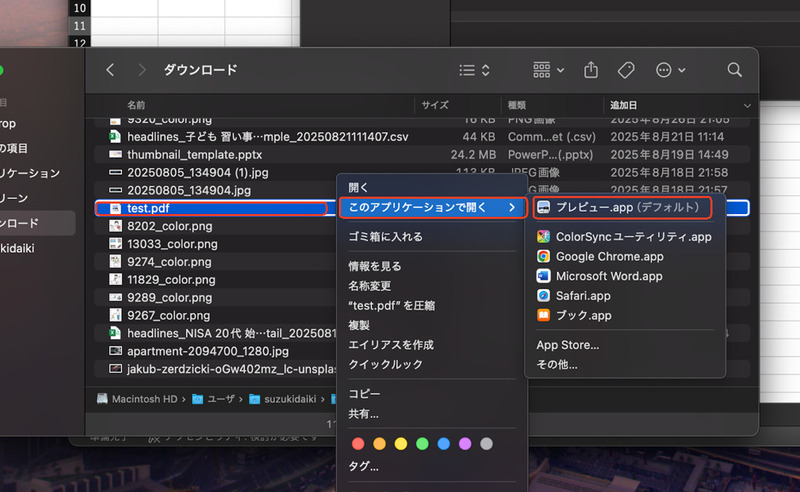Viewport: 800px width, 492px height.
Task: Select 名称変更 in the context menu
Action: (x=369, y=285)
